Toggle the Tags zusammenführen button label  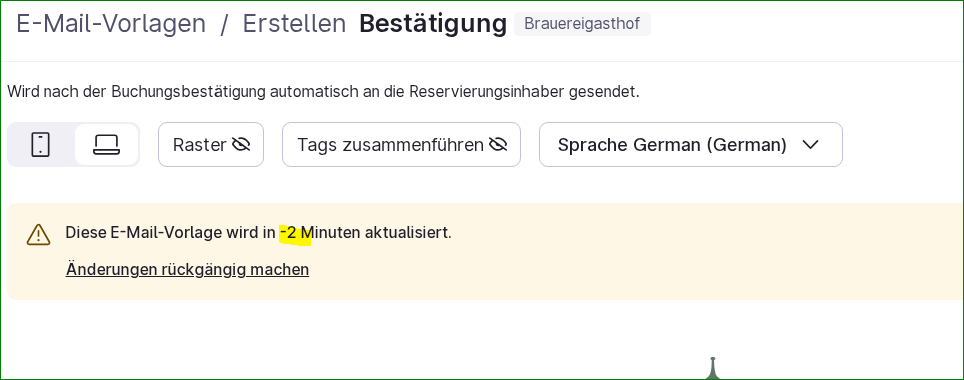tap(390, 145)
